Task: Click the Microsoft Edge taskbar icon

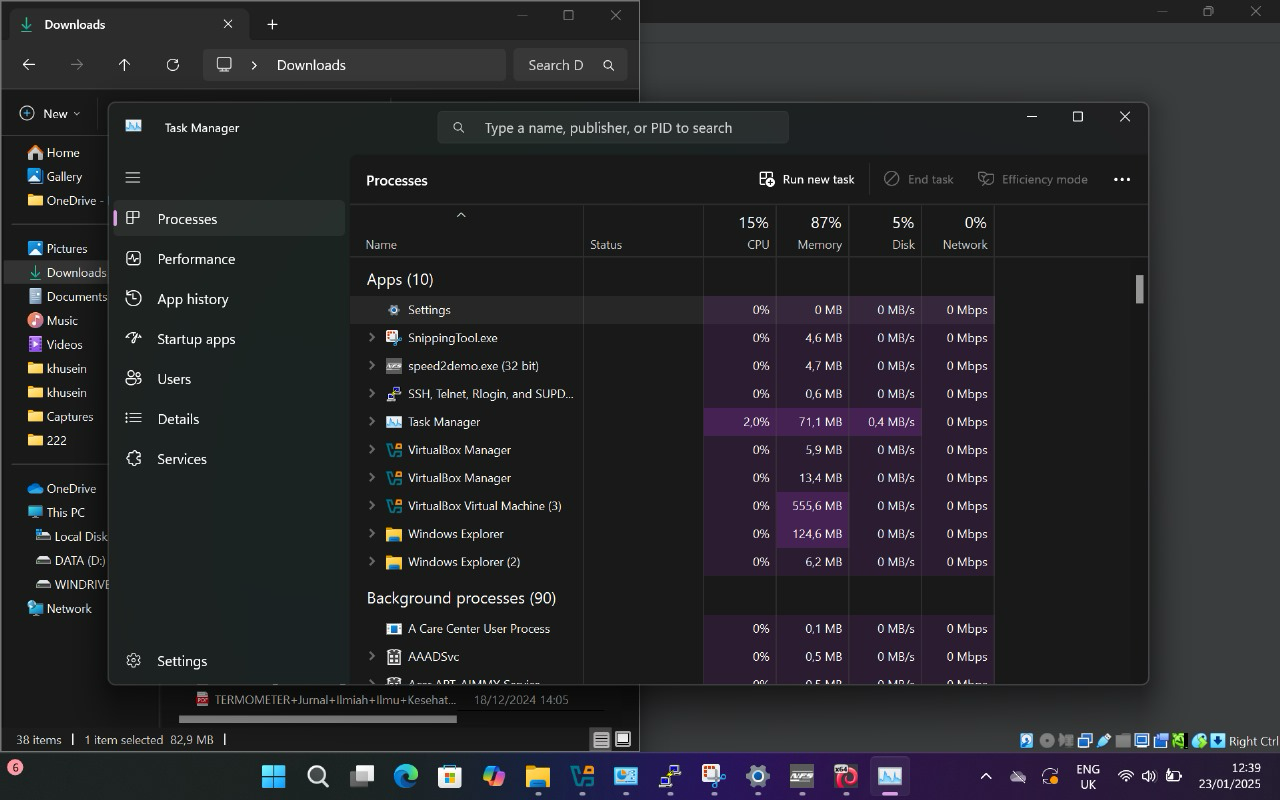Action: tap(405, 776)
